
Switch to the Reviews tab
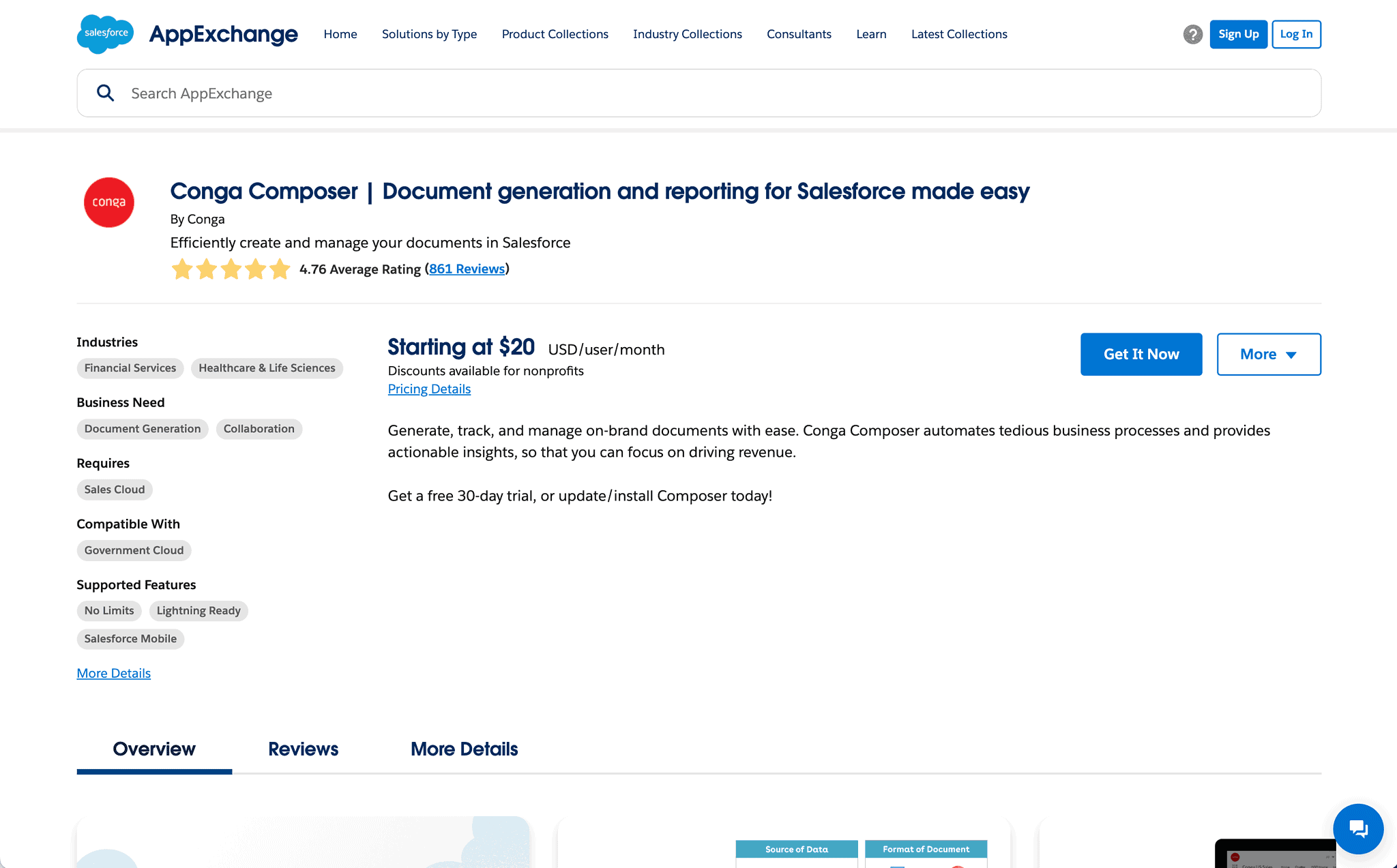click(303, 749)
